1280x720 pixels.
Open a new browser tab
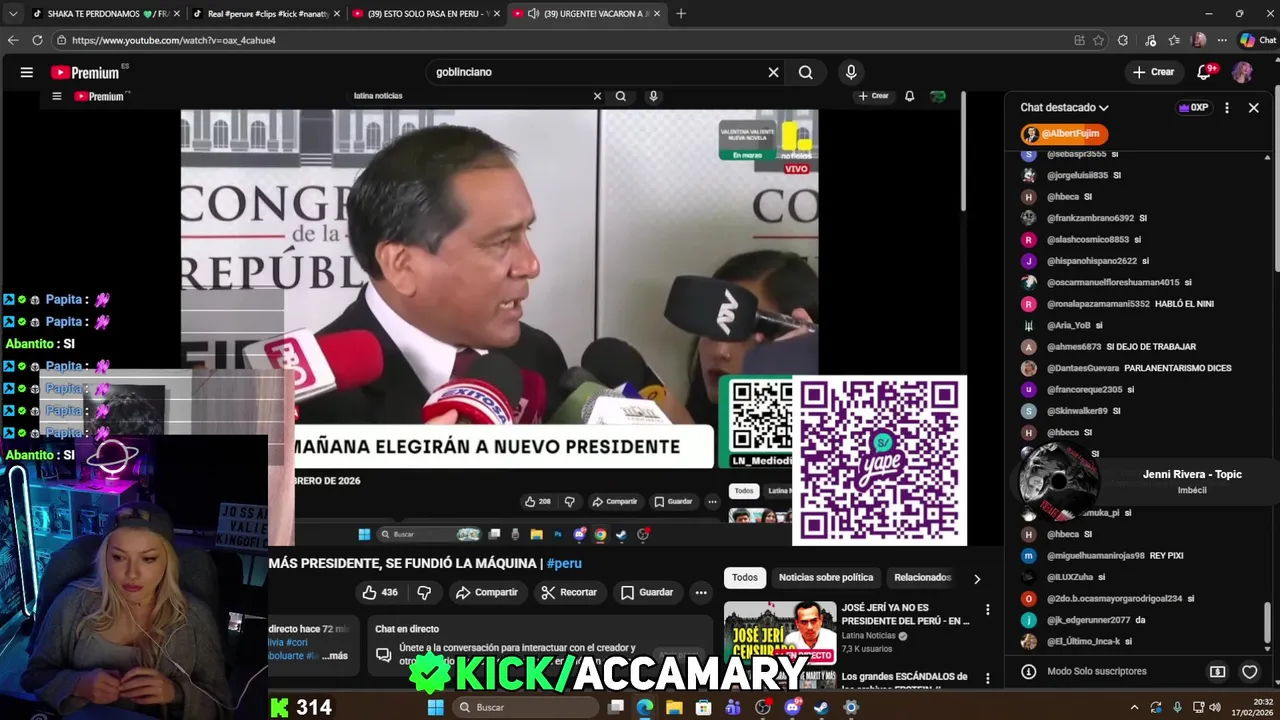pos(681,13)
